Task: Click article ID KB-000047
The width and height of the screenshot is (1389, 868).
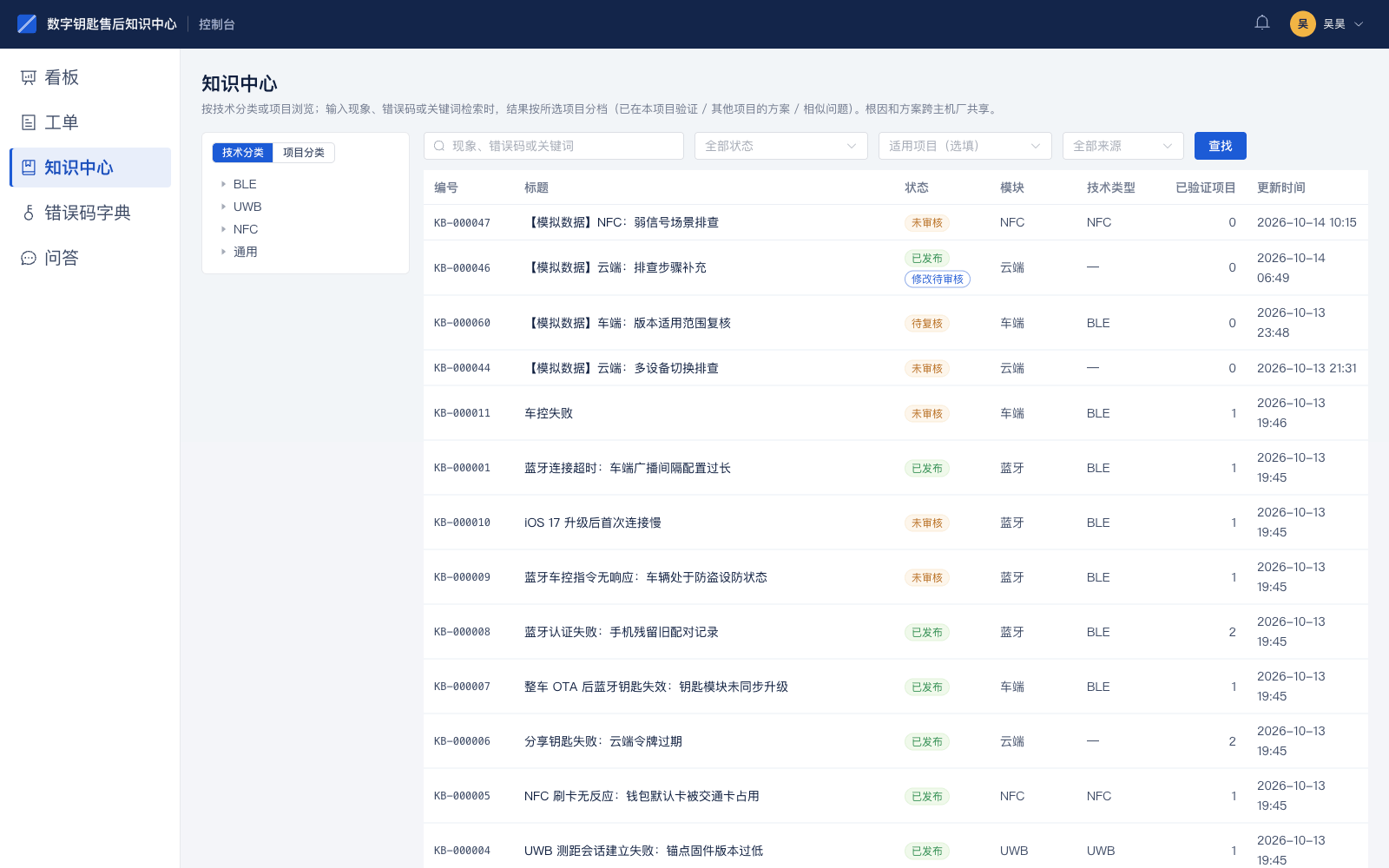Action: pos(462,223)
